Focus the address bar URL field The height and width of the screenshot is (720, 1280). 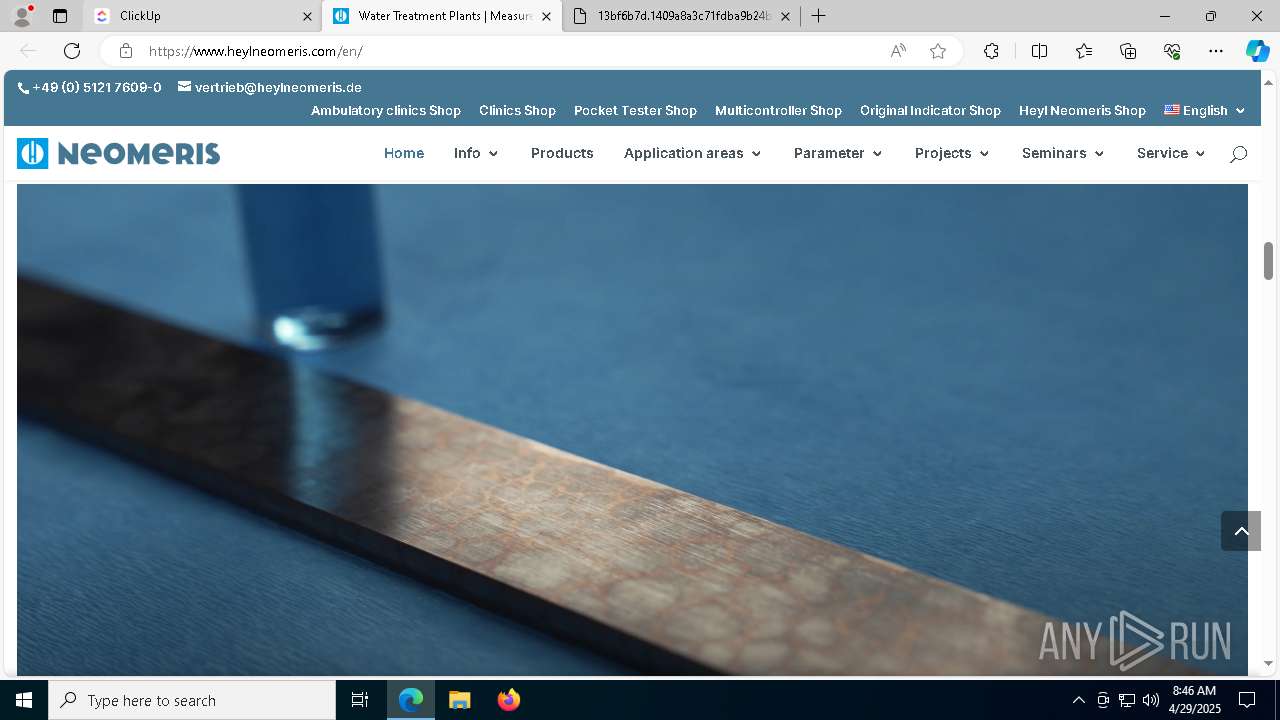pos(510,51)
